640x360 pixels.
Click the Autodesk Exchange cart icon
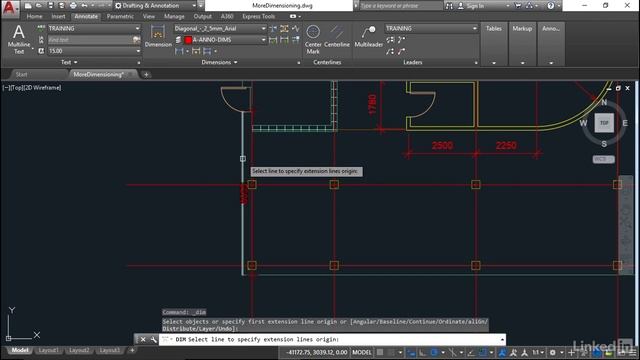(x=518, y=6)
